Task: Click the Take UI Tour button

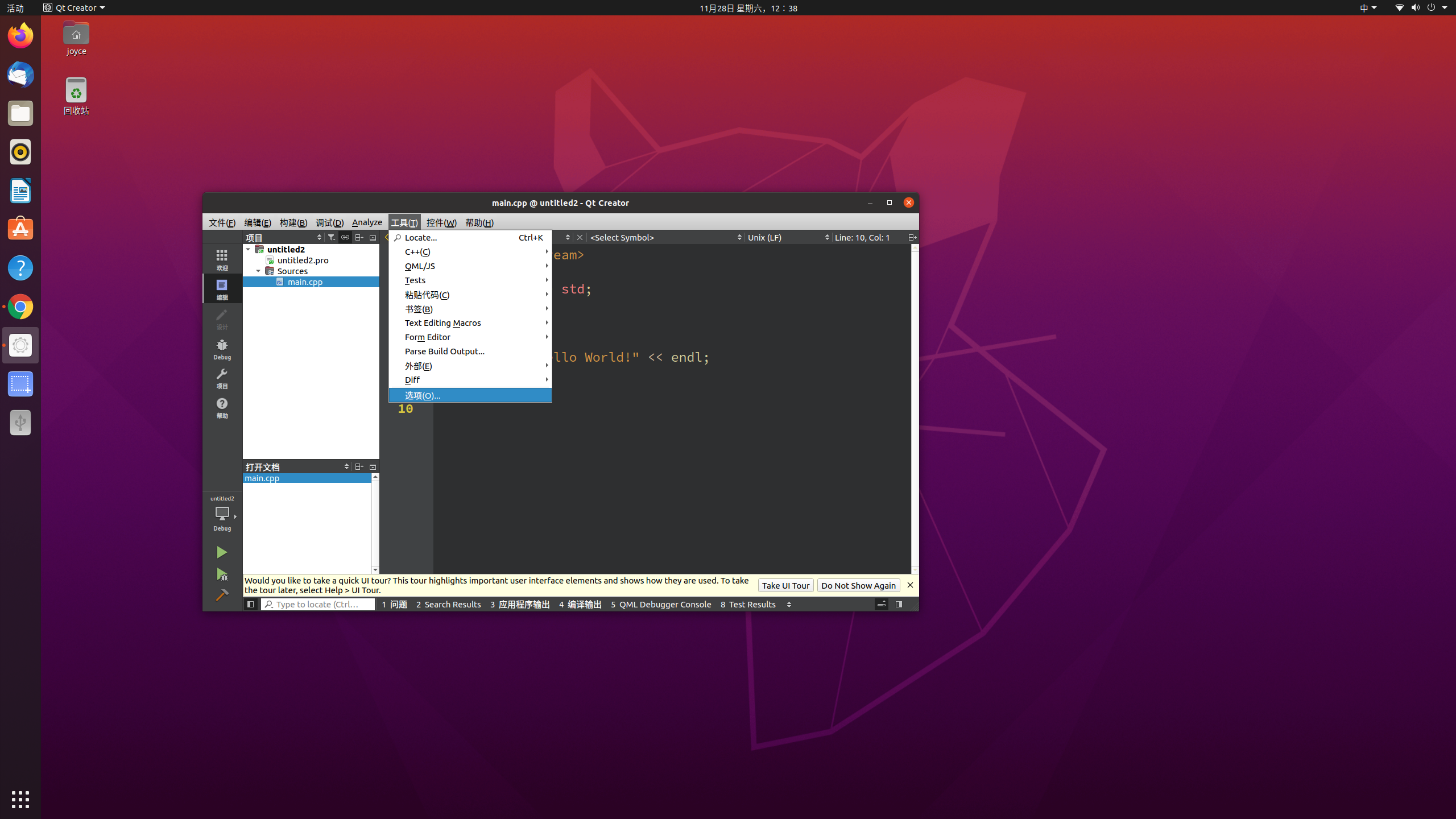Action: click(x=785, y=585)
